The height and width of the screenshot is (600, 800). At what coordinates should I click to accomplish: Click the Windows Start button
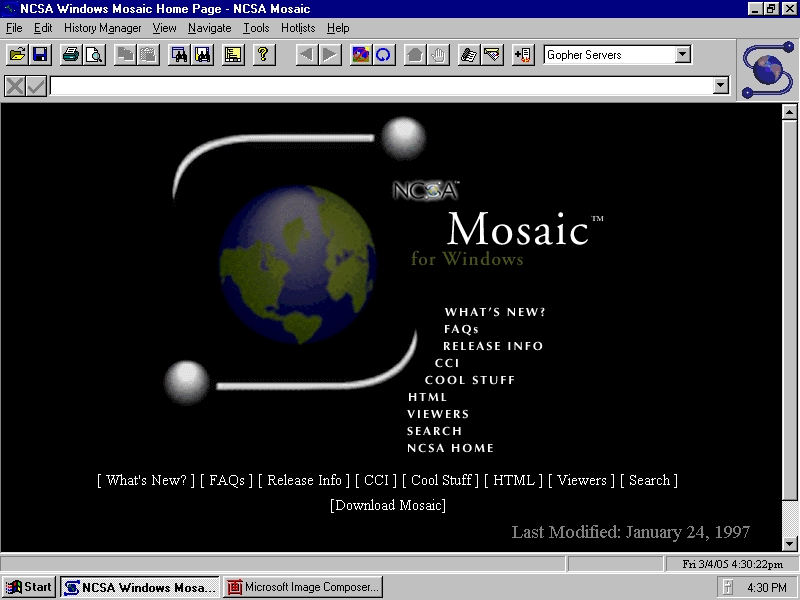(x=30, y=587)
